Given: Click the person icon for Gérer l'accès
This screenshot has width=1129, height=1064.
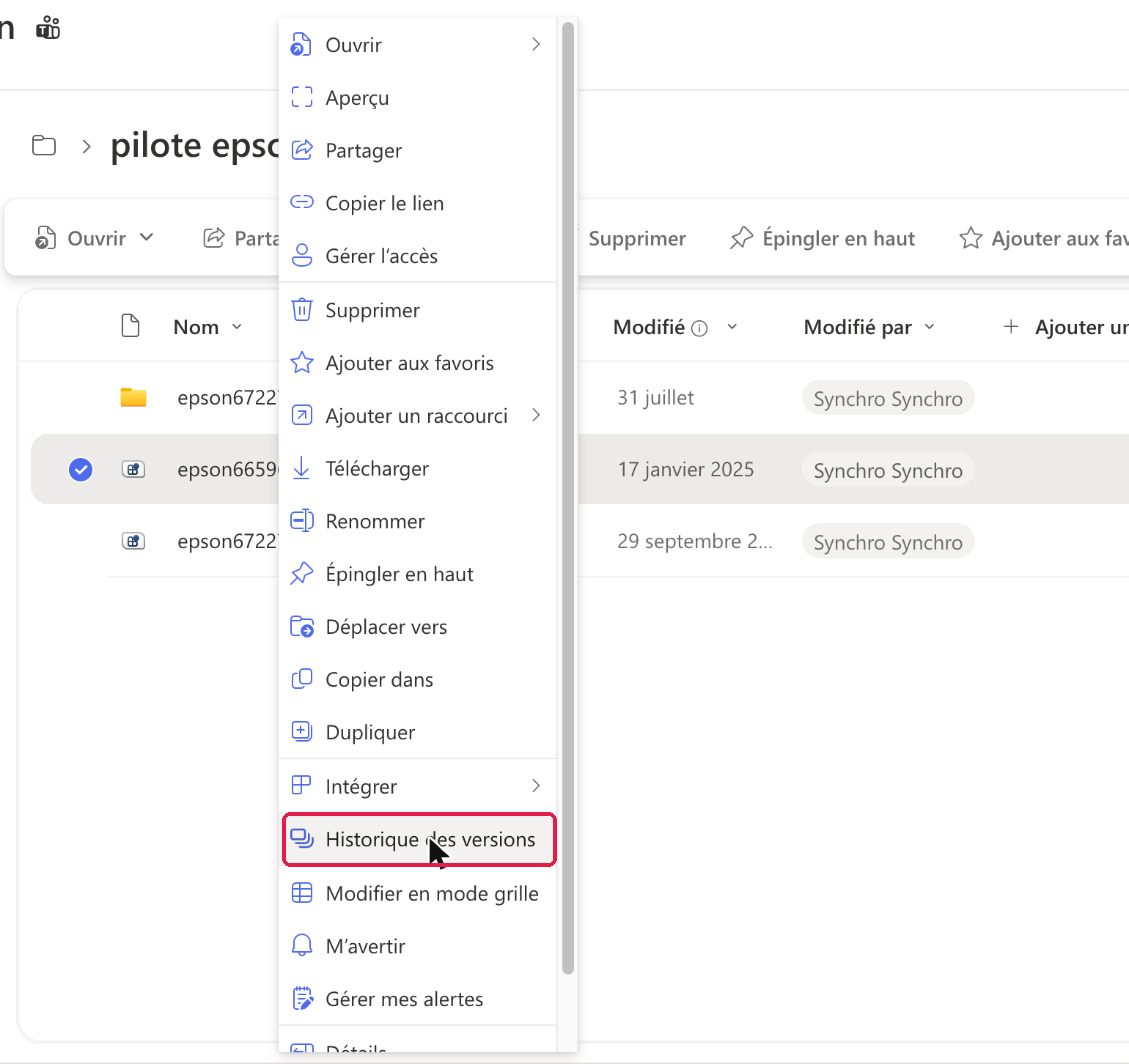Looking at the screenshot, I should [302, 256].
